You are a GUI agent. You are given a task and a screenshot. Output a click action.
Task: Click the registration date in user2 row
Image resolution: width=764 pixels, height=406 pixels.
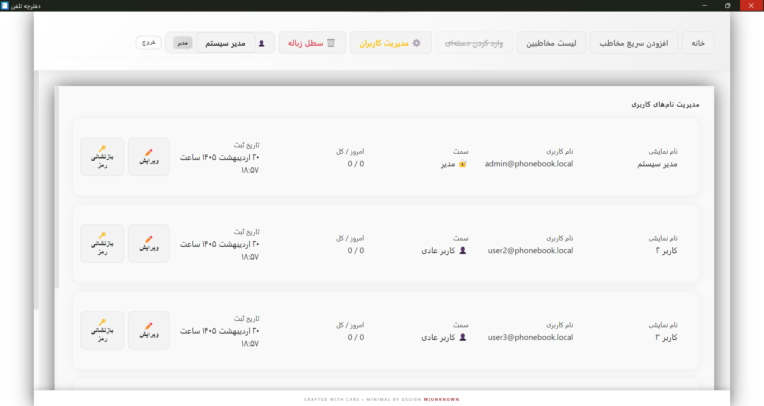[220, 251]
